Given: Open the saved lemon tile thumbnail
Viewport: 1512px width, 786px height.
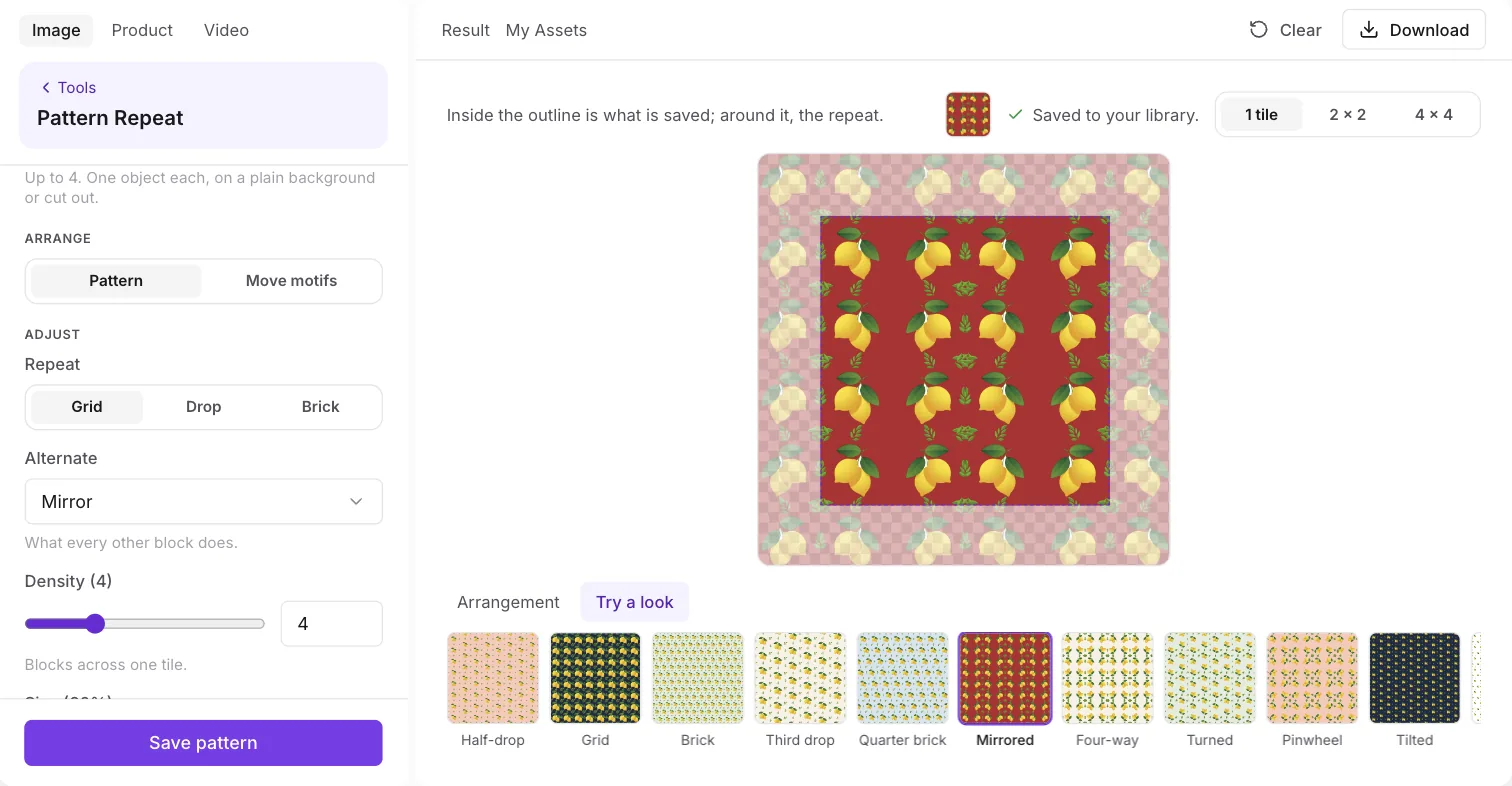Looking at the screenshot, I should [x=968, y=115].
